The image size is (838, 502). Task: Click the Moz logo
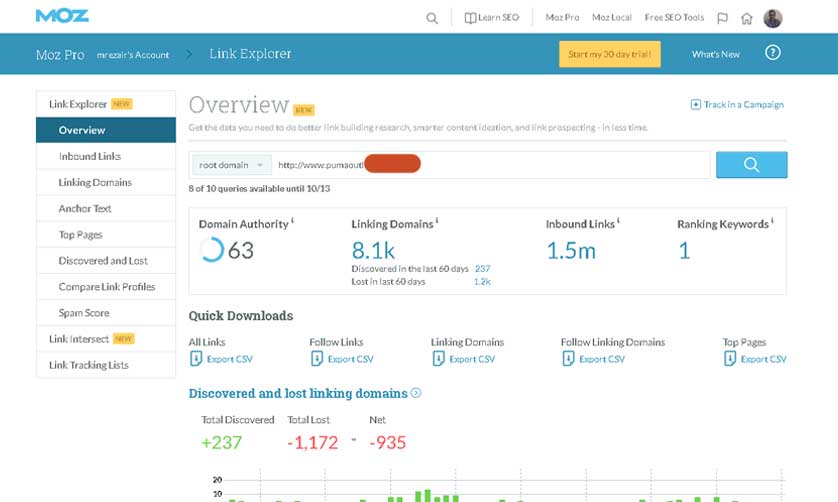coord(62,16)
